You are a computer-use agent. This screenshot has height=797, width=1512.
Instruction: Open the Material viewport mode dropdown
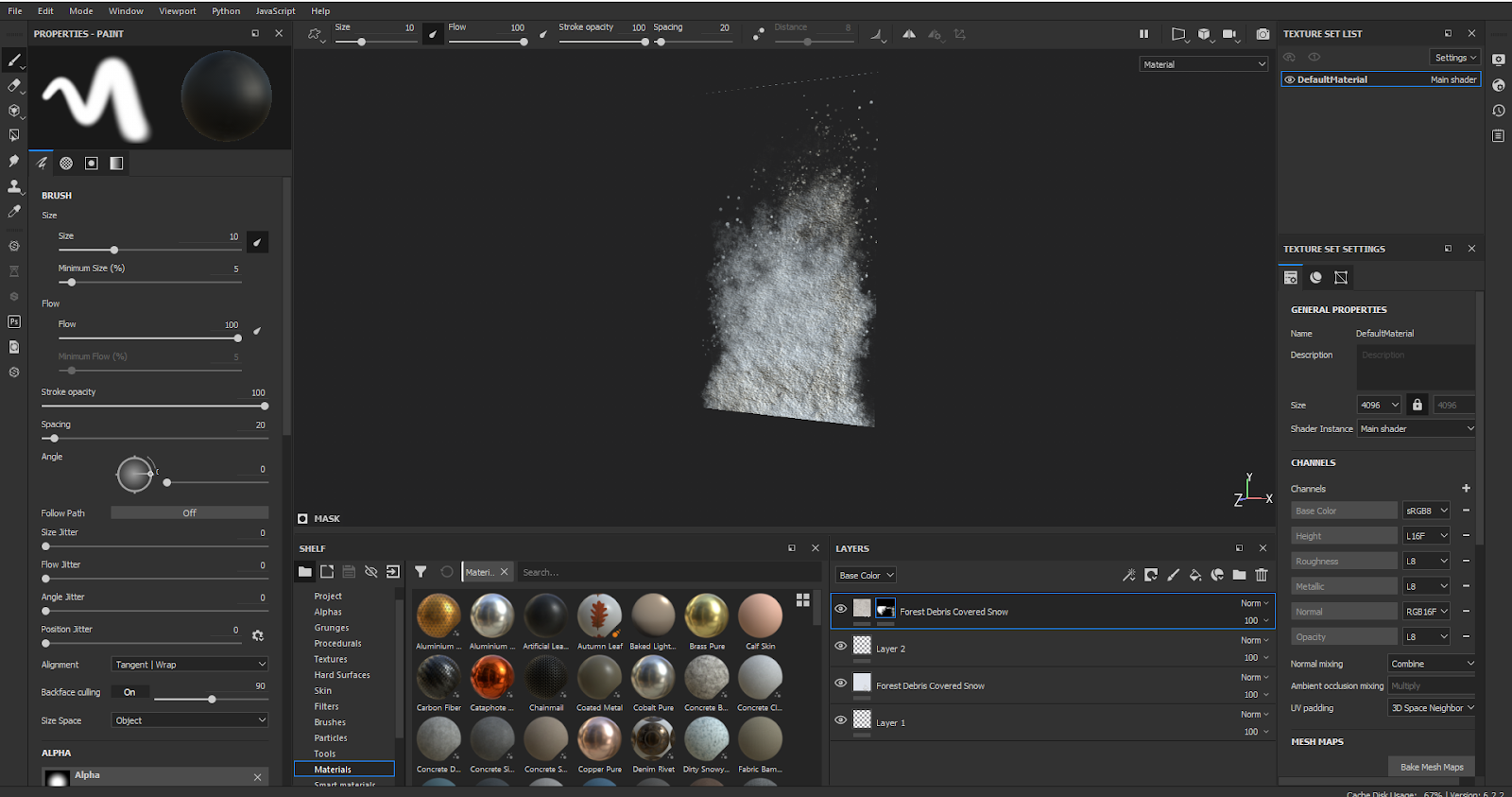coord(1203,64)
